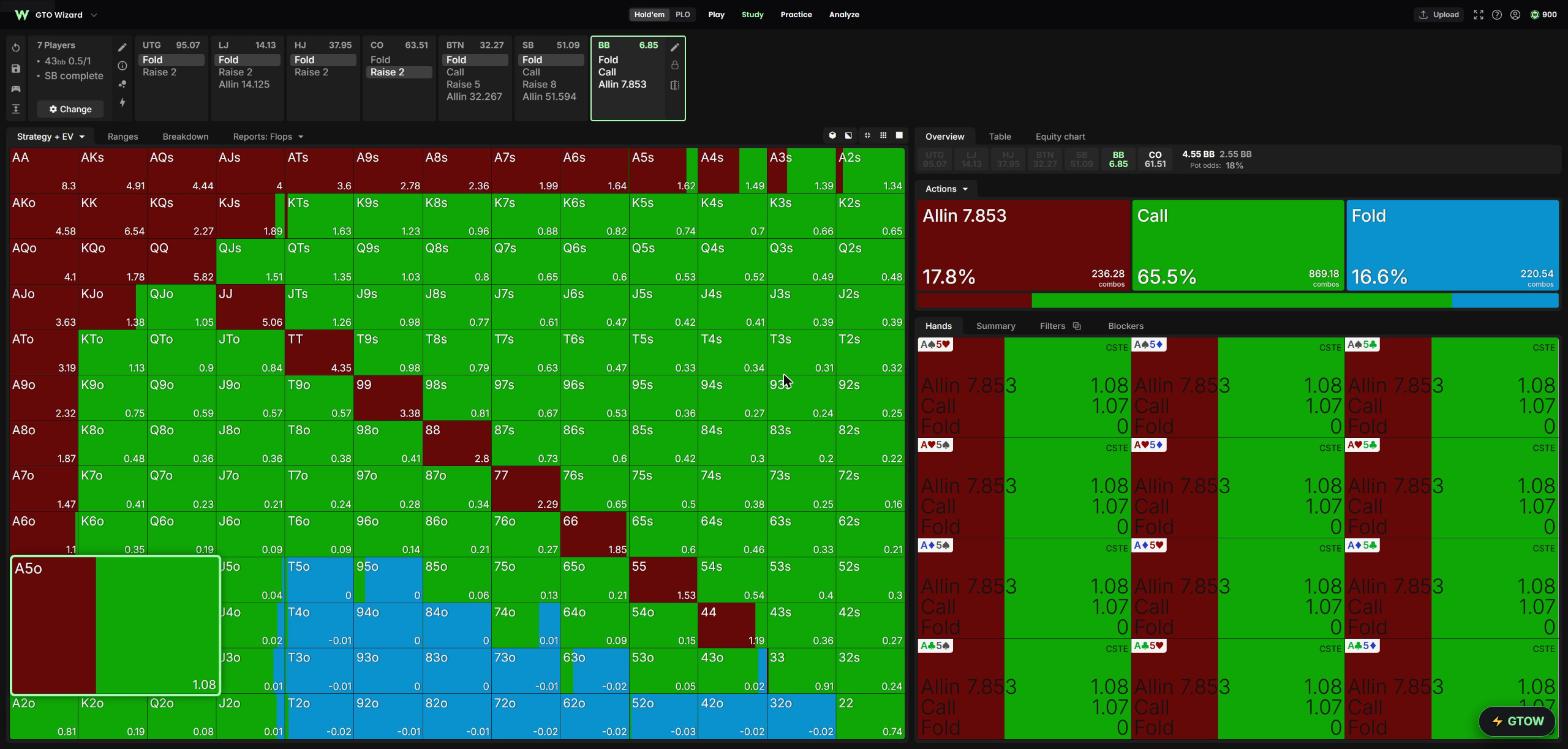This screenshot has width=1568, height=749.
Task: Click the lightning bolt icon beside the Change button
Action: [x=122, y=103]
